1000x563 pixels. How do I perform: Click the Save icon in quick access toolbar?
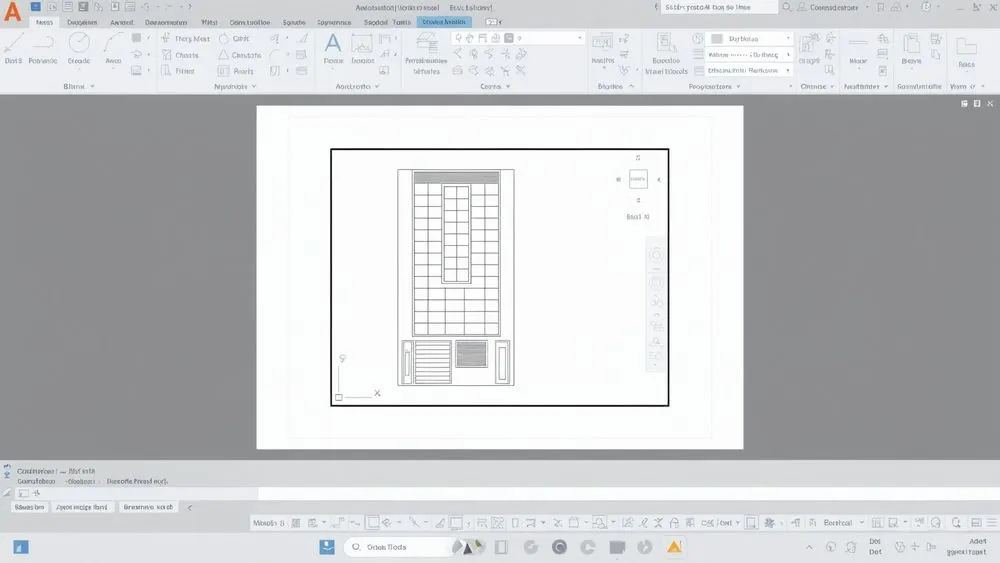click(x=83, y=7)
